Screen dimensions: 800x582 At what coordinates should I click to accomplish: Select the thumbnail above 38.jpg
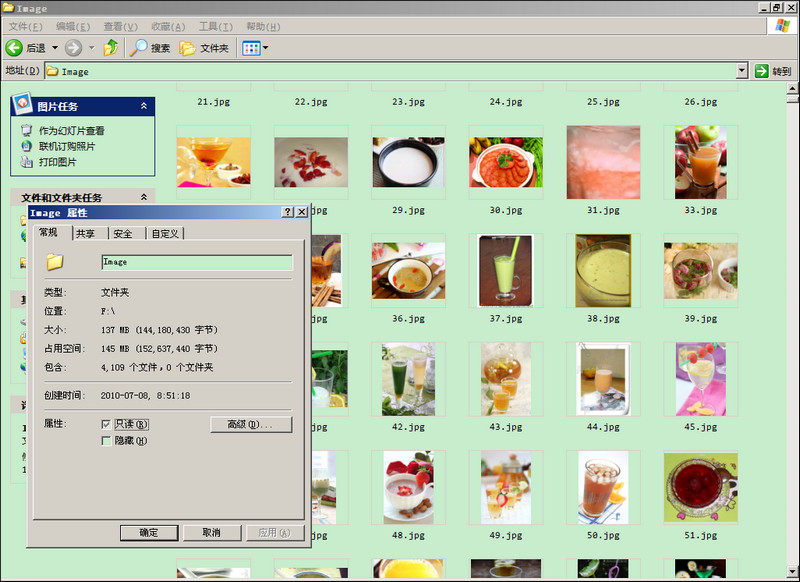tap(603, 270)
